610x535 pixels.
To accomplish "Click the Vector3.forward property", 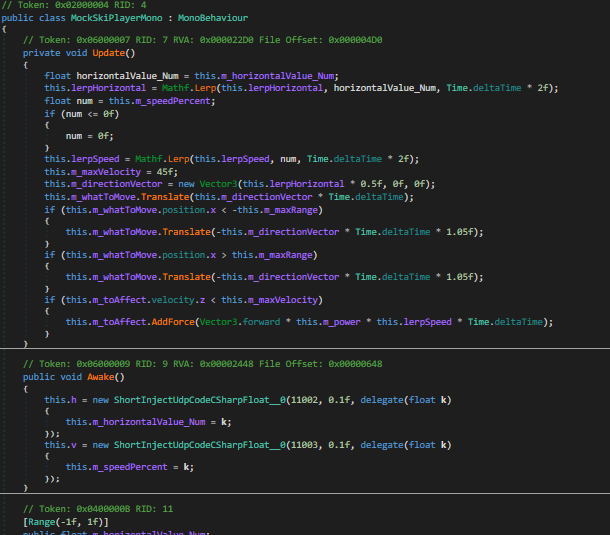I will pos(261,322).
